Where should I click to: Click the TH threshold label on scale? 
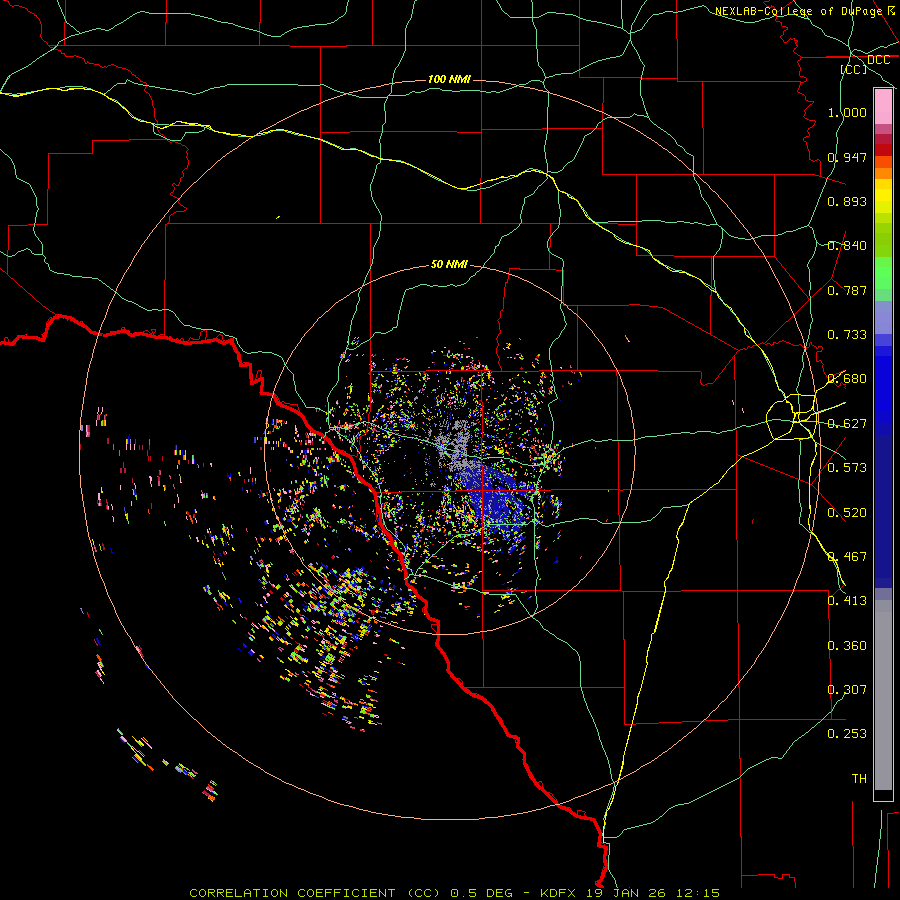tap(859, 779)
